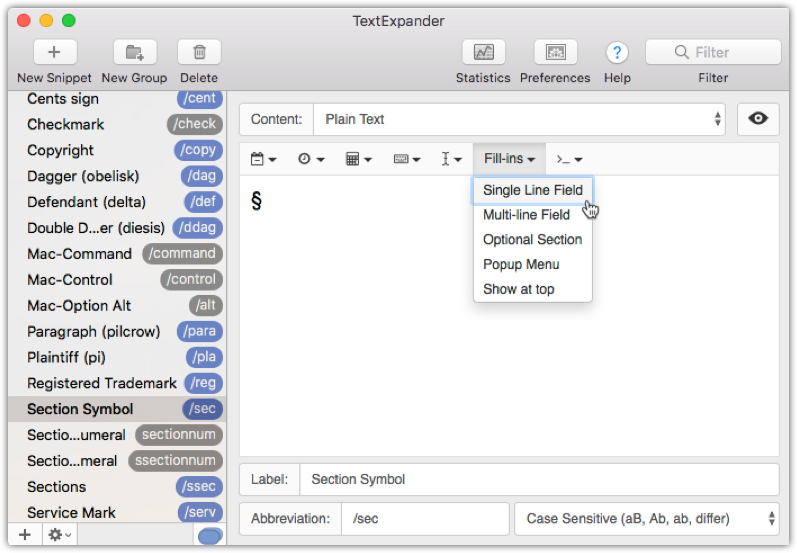The width and height of the screenshot is (797, 553).
Task: Open the keyboard key insert menu
Action: click(x=407, y=159)
